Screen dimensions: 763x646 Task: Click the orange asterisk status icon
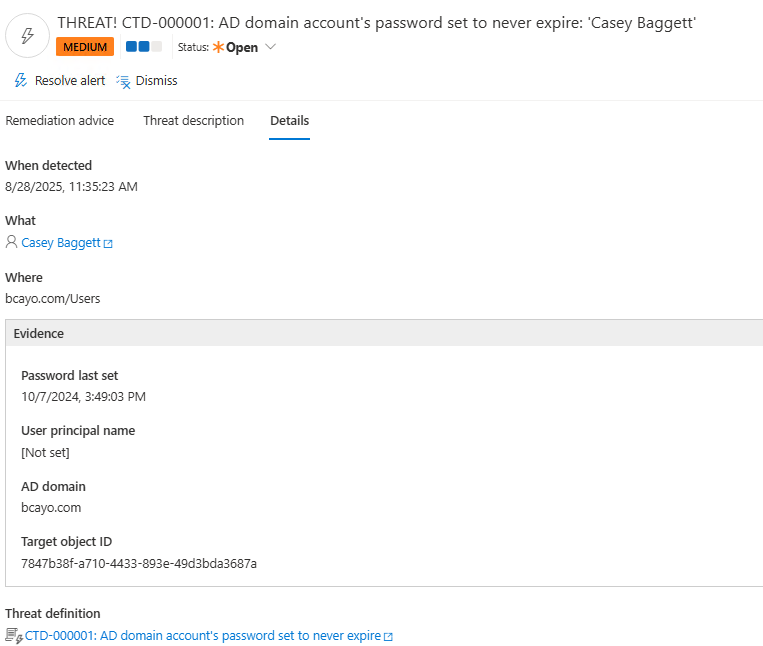[x=218, y=47]
